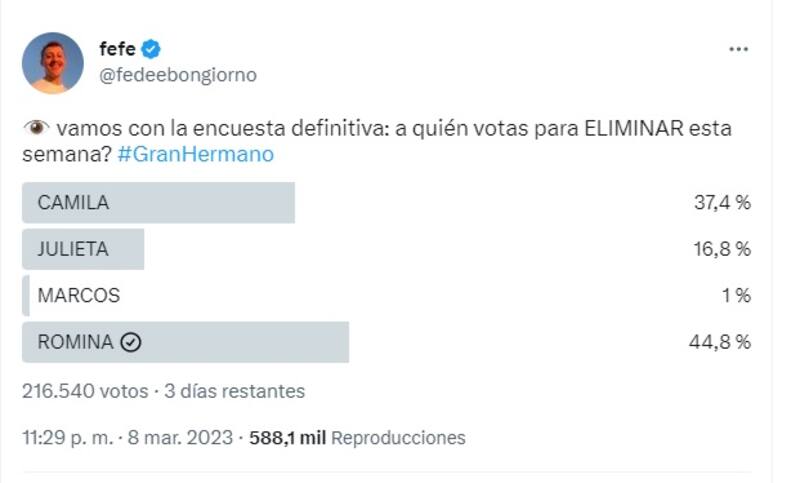Click the display name fefe
Viewport: 800px width, 483px height.
click(x=117, y=49)
